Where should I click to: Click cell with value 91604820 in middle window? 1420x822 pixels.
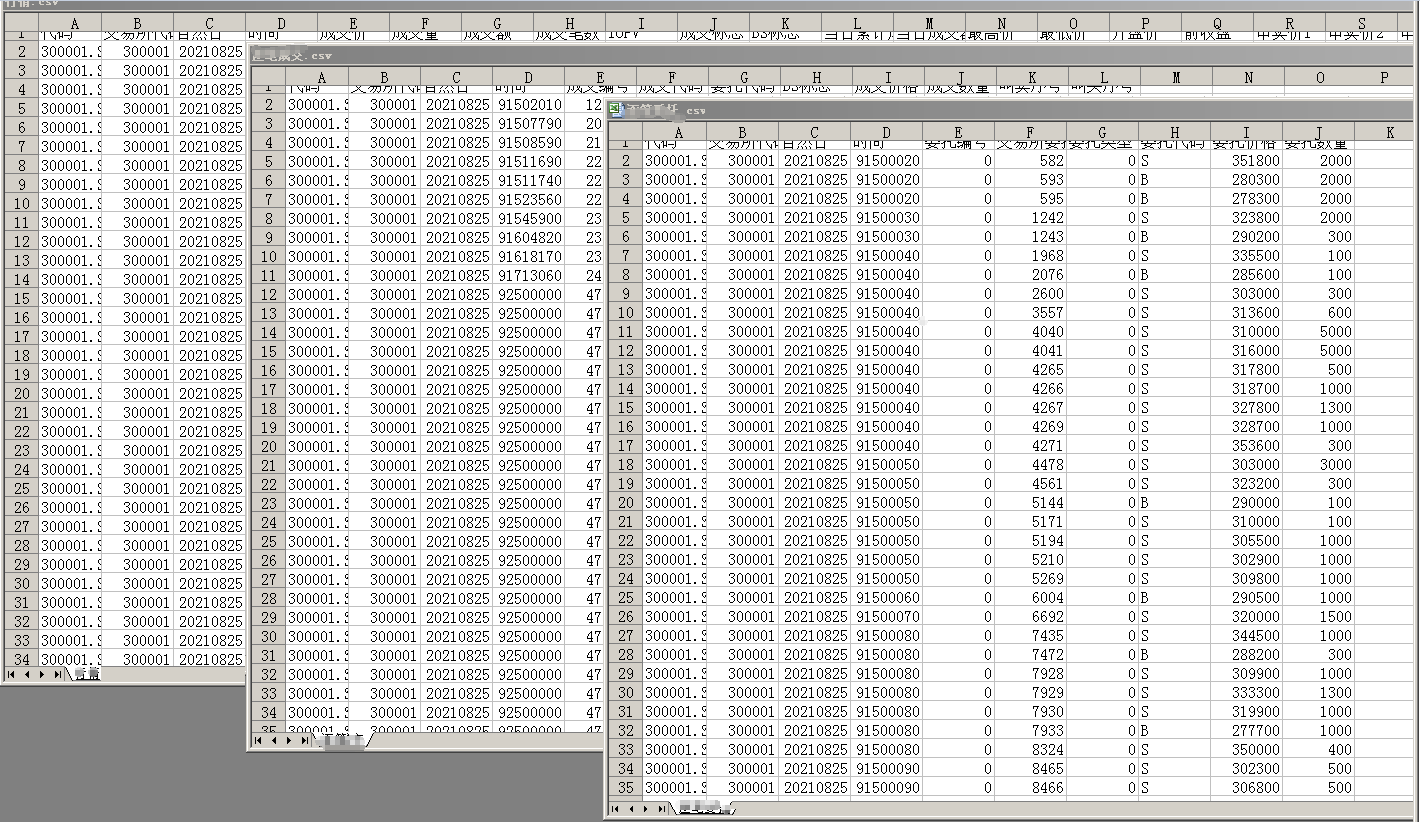point(528,237)
